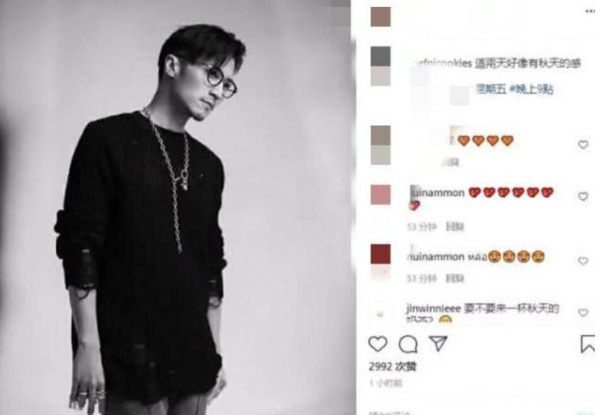Like the red hearts comment by uinammon
This screenshot has height=415, width=606.
[583, 196]
